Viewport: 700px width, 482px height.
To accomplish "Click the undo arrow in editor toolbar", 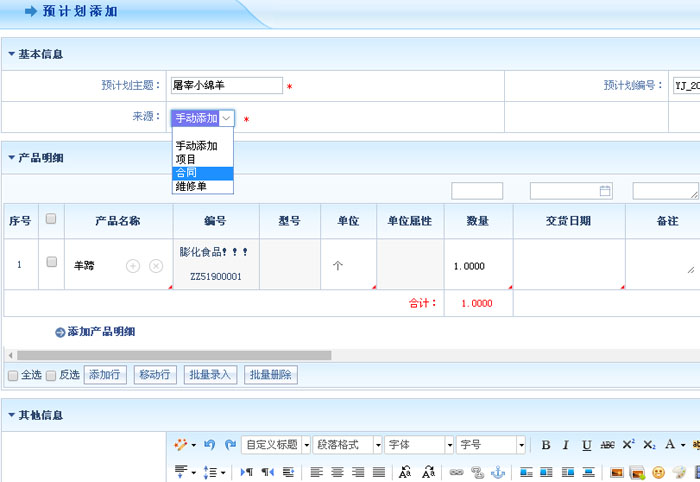I will pos(209,445).
